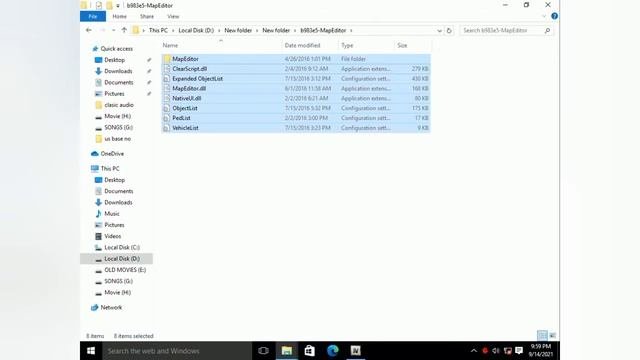Click the Expanded ObjectList file icon

(x=167, y=78)
